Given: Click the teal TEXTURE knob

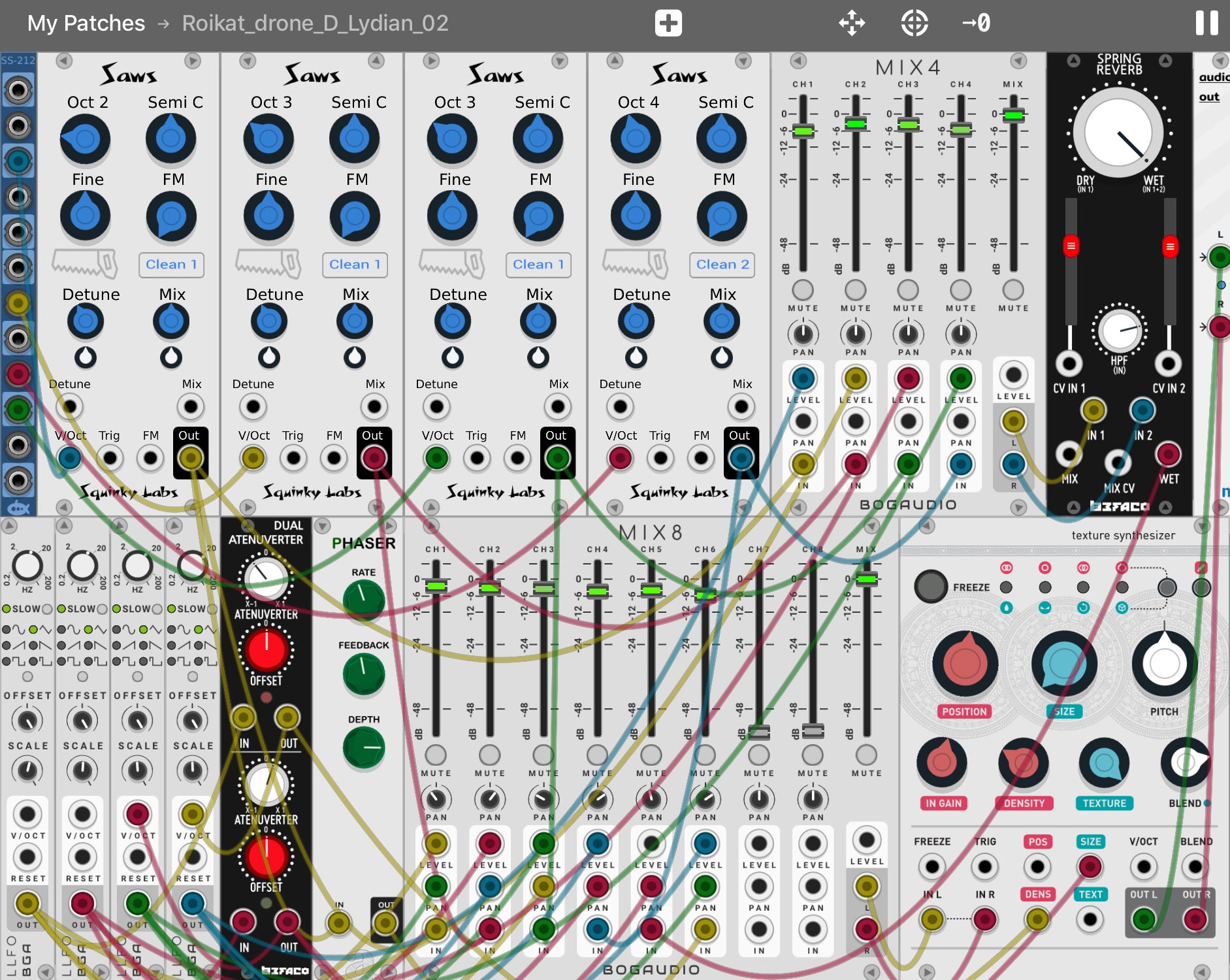Looking at the screenshot, I should coord(1104,762).
